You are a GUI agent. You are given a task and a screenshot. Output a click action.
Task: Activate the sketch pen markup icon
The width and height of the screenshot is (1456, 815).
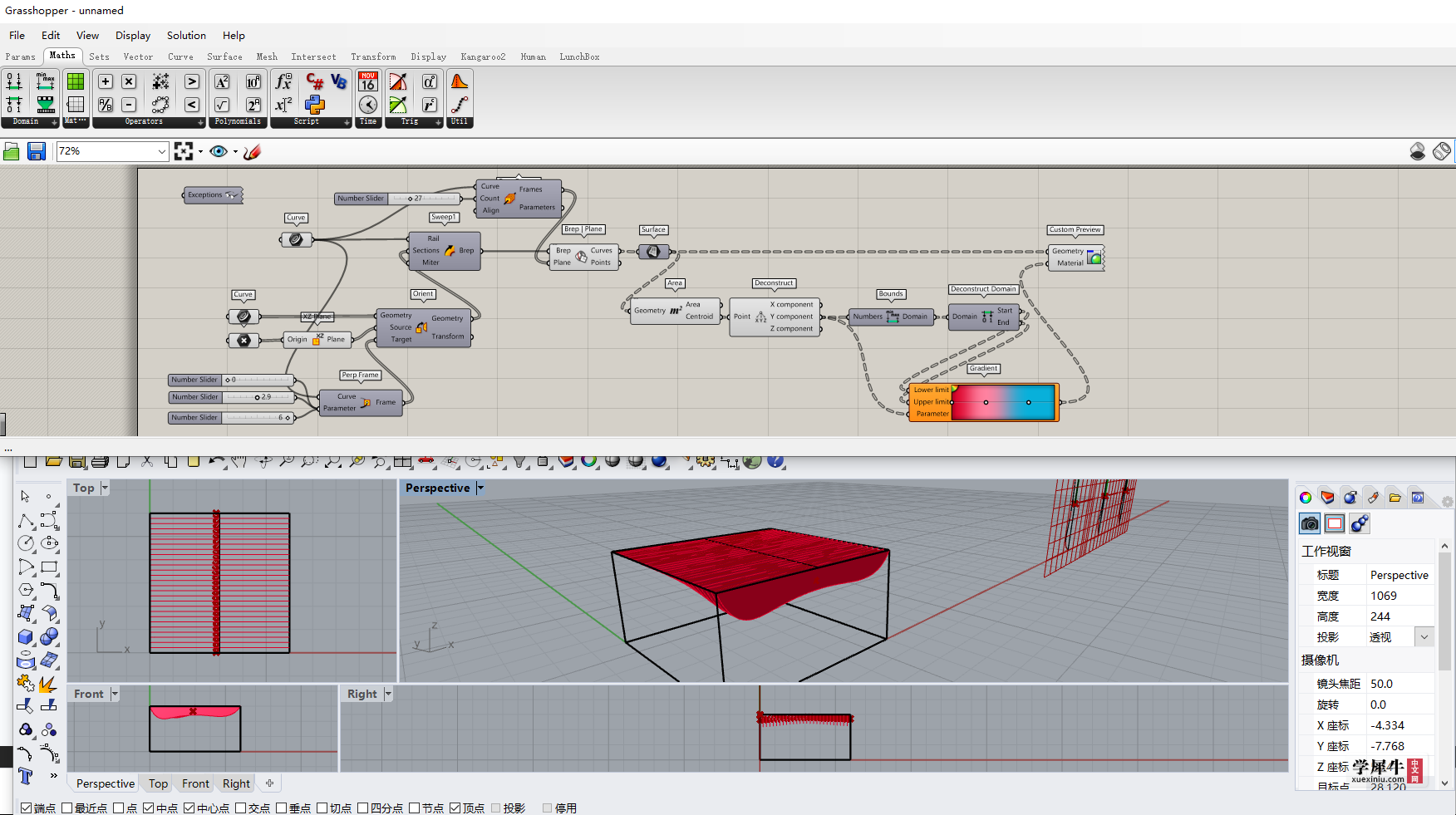[252, 151]
